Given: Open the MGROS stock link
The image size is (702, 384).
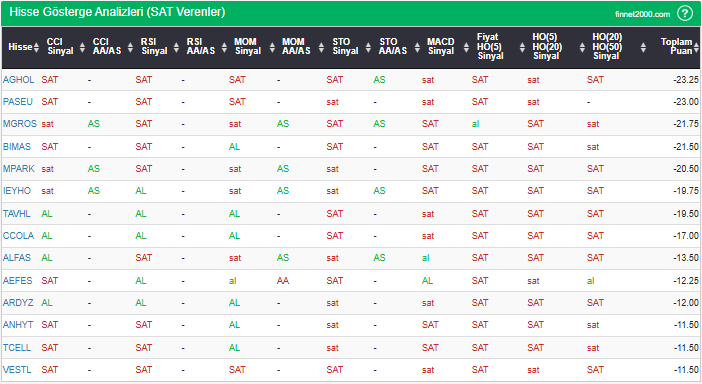Looking at the screenshot, I should click(20, 124).
